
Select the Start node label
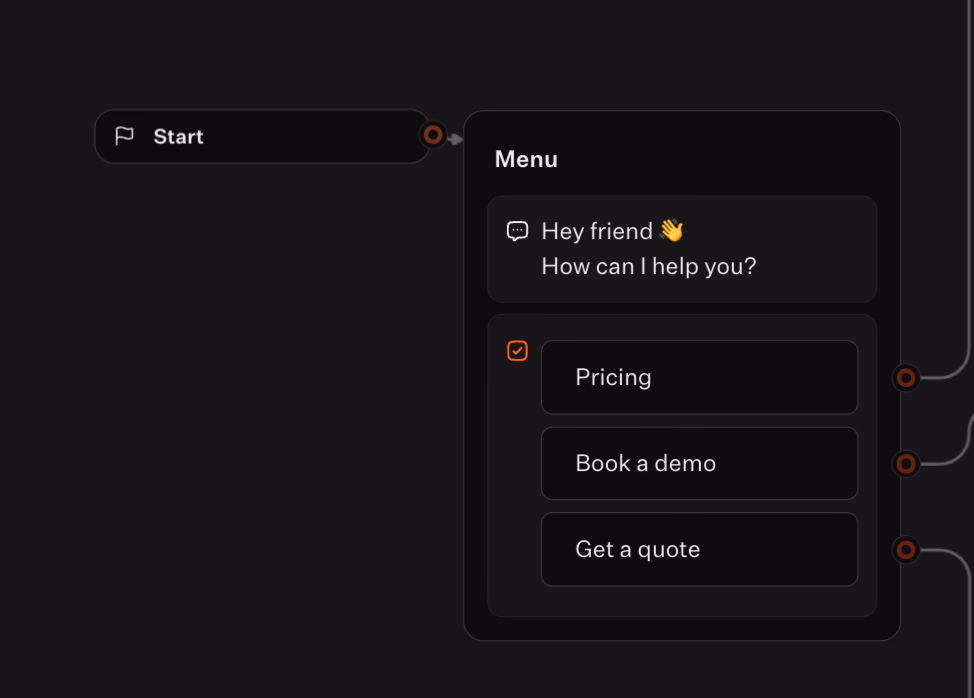179,136
